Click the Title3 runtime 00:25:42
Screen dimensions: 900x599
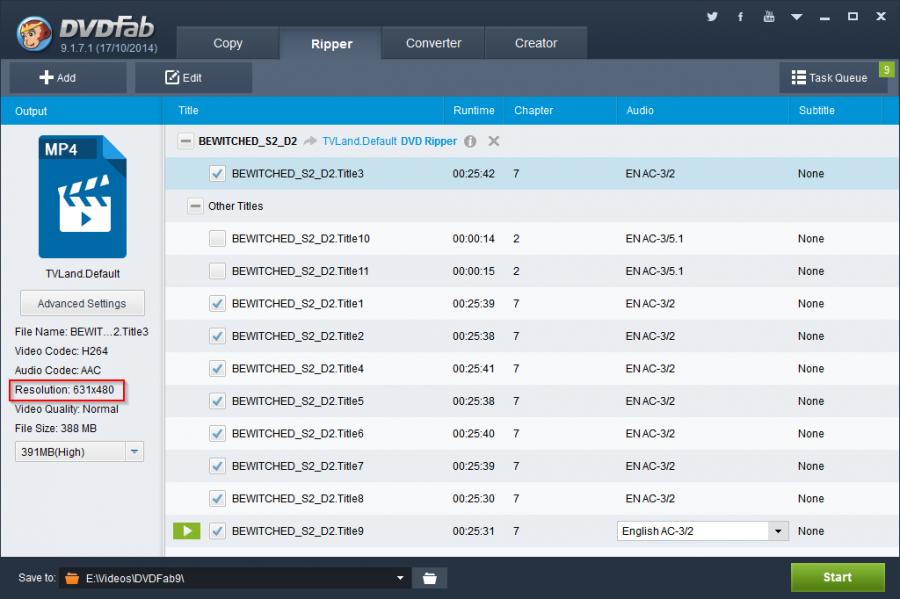(x=474, y=173)
